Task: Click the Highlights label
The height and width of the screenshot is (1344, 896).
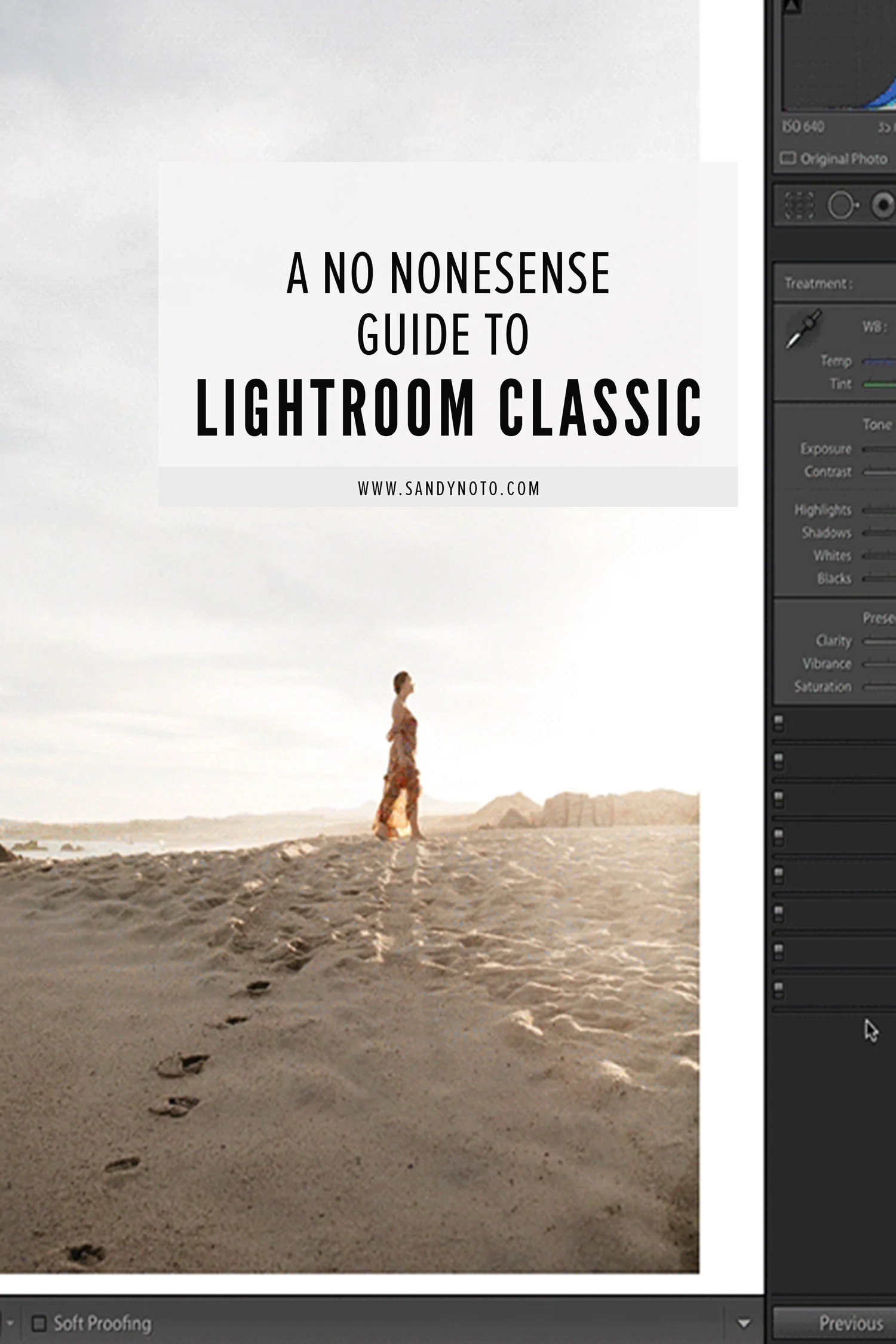Action: coord(823,510)
